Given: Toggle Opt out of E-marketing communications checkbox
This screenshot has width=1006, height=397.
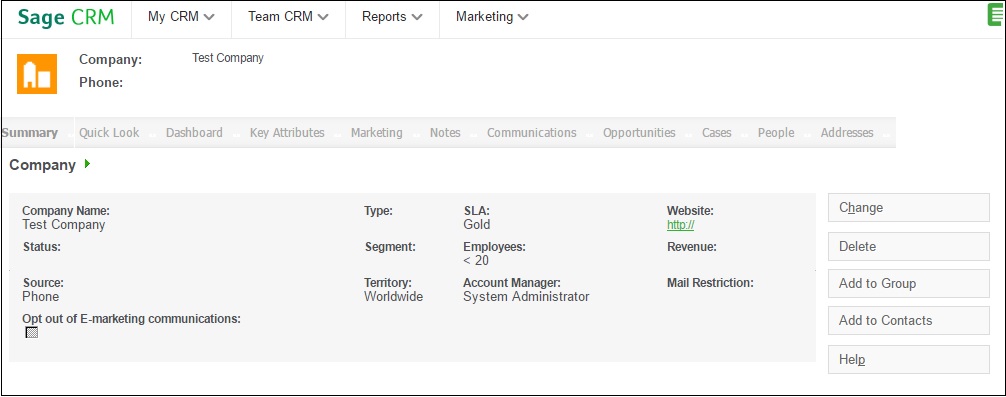Looking at the screenshot, I should point(31,332).
